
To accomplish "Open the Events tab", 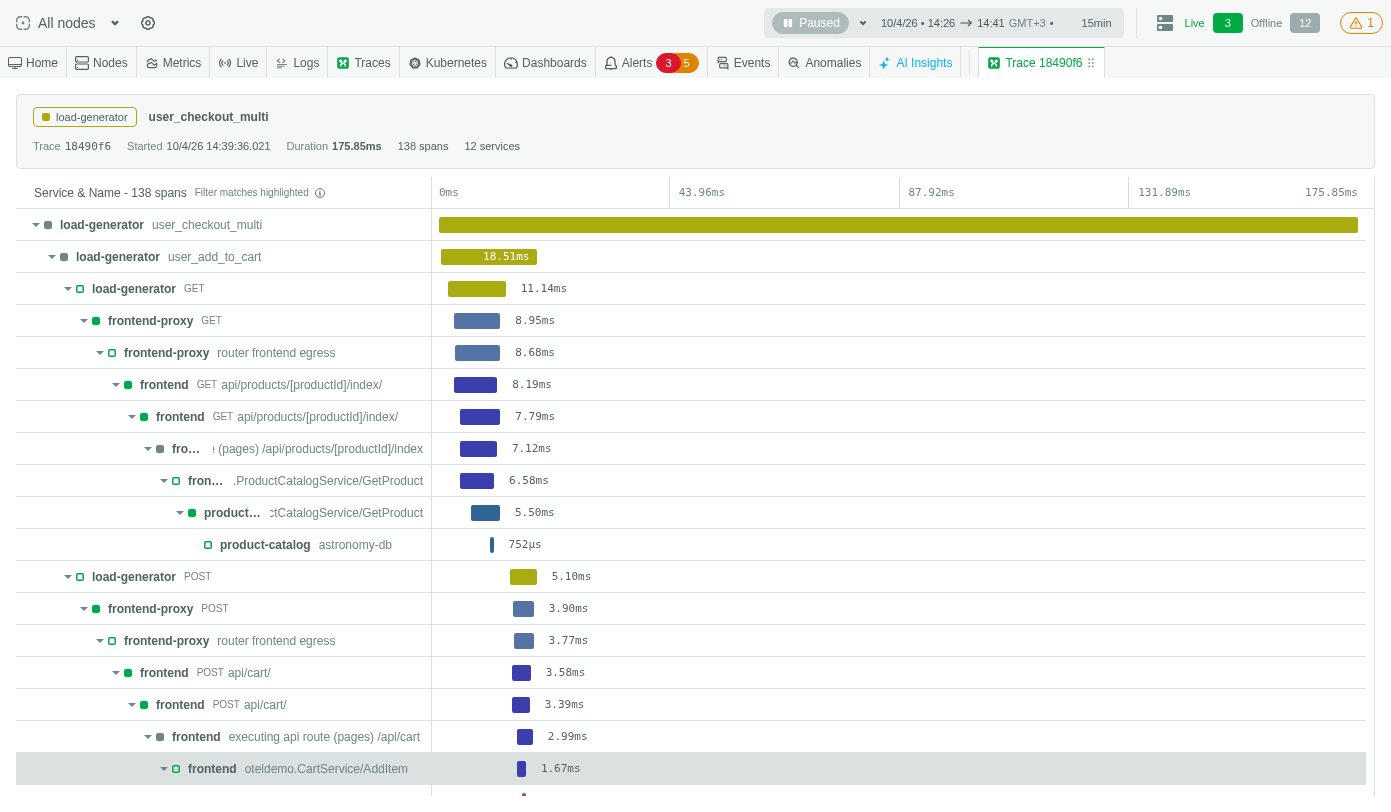I will (x=743, y=63).
